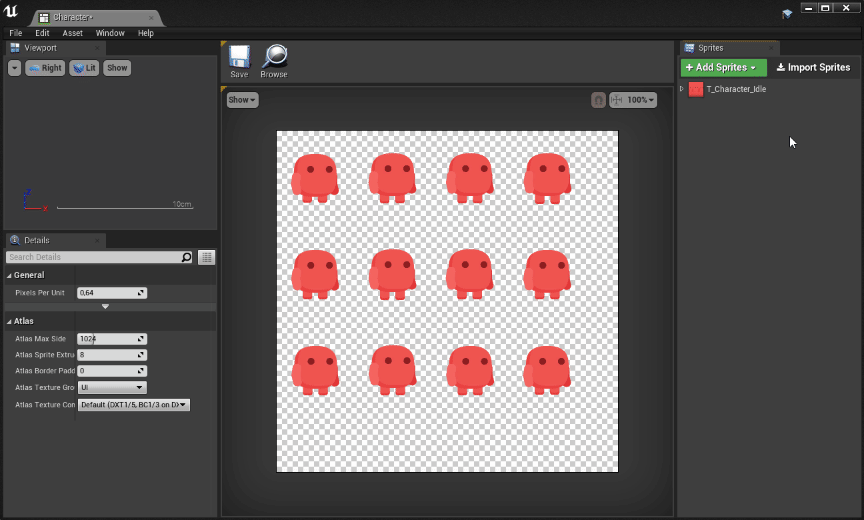Viewport: 864px width, 520px height.
Task: Click the viewport axis gizmo
Action: coord(35,201)
